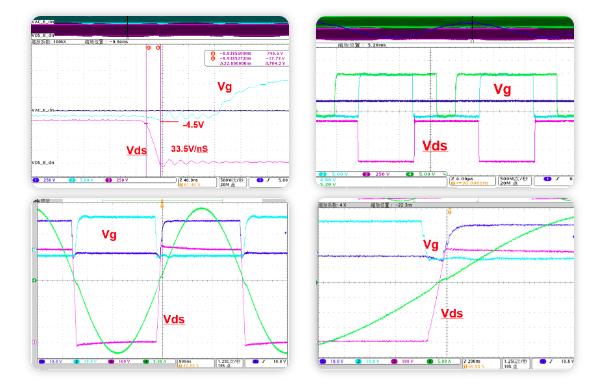The width and height of the screenshot is (602, 386).
Task: Click the Vg label in bottom-right scope
Action: (431, 245)
